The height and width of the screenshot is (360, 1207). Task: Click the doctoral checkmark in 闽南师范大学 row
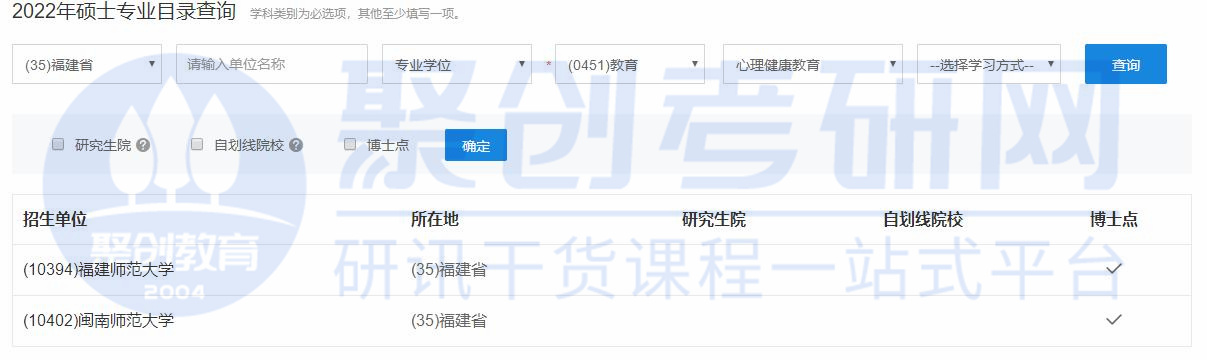(x=1114, y=319)
